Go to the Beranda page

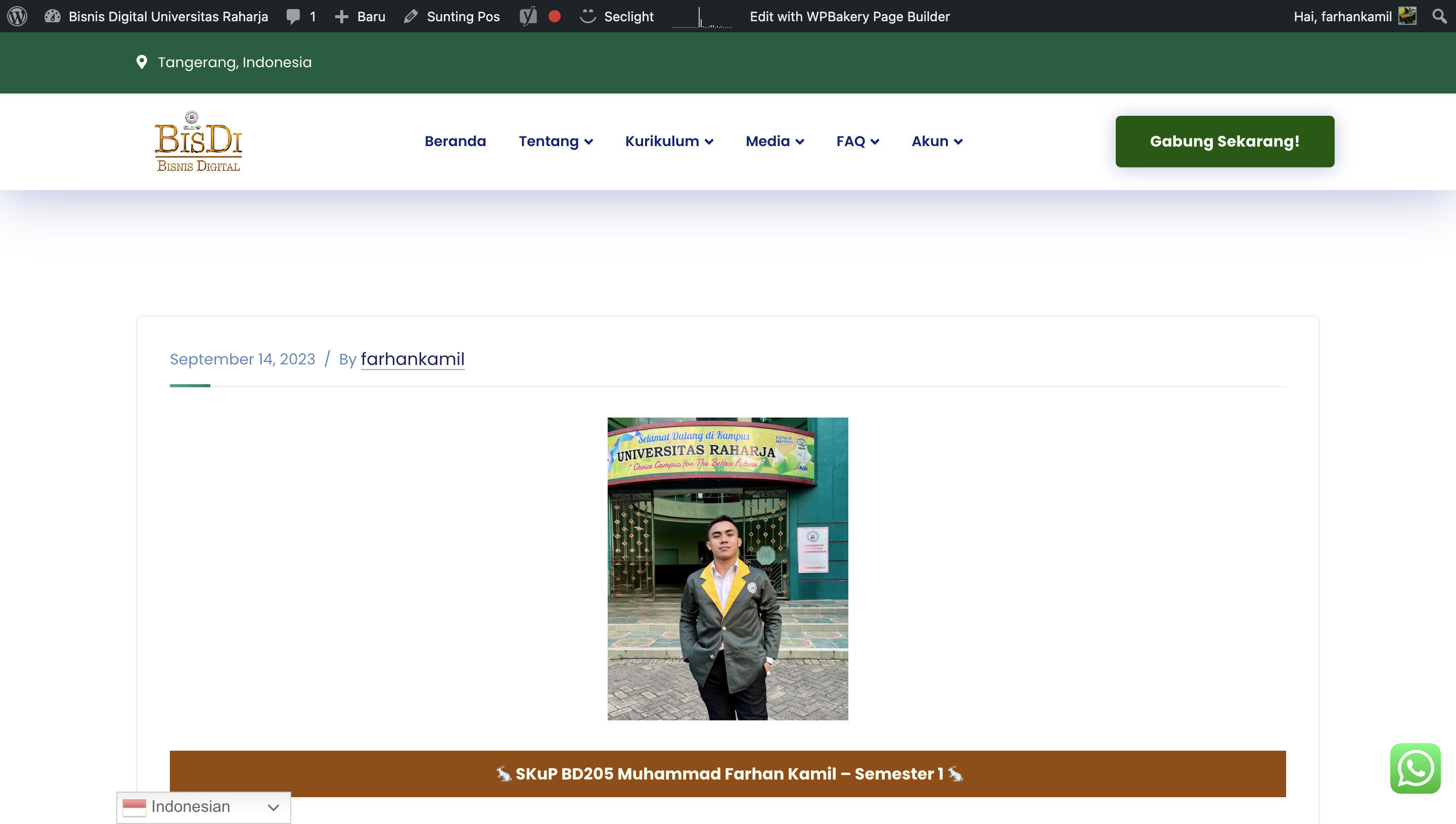[456, 141]
